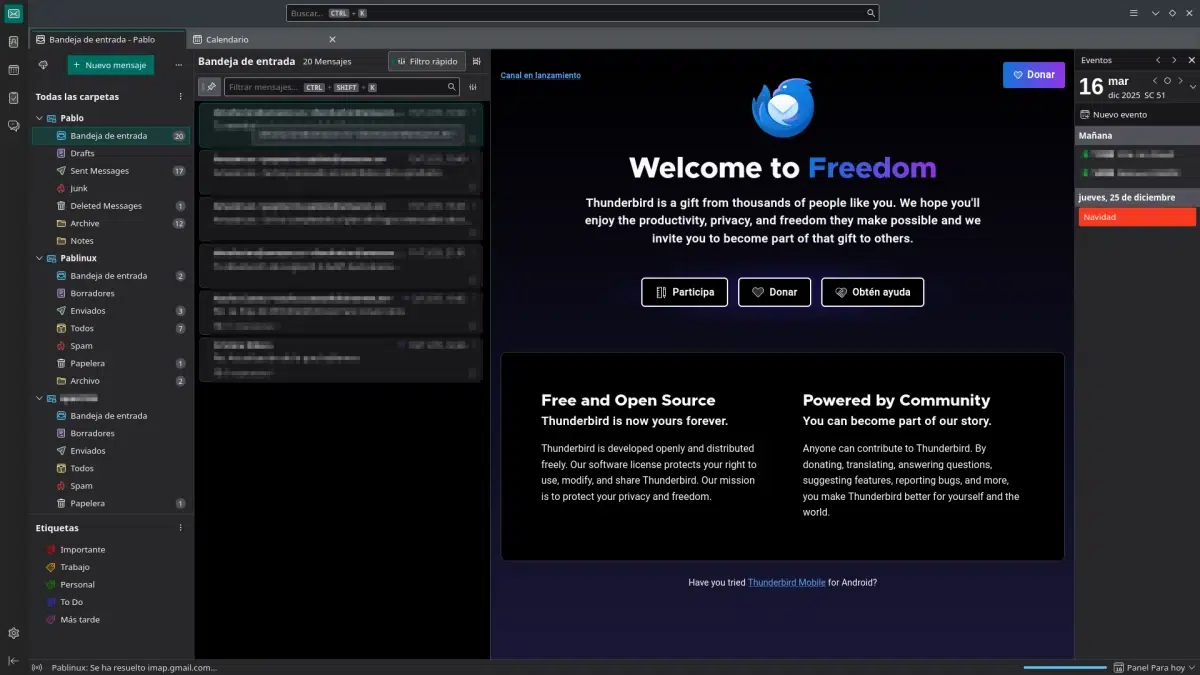Toggle the pin to keep filters applied
The image size is (1200, 675).
click(209, 87)
